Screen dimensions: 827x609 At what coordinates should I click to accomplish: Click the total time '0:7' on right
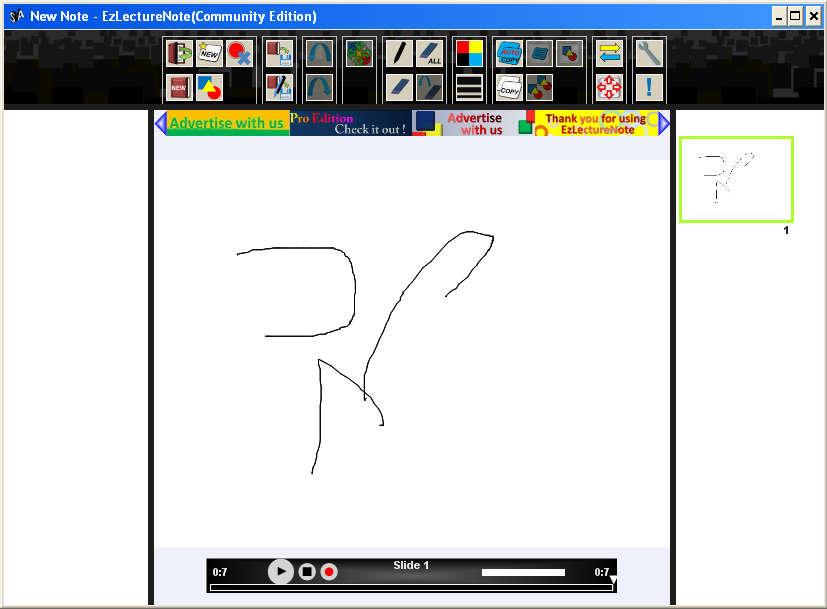pos(602,572)
